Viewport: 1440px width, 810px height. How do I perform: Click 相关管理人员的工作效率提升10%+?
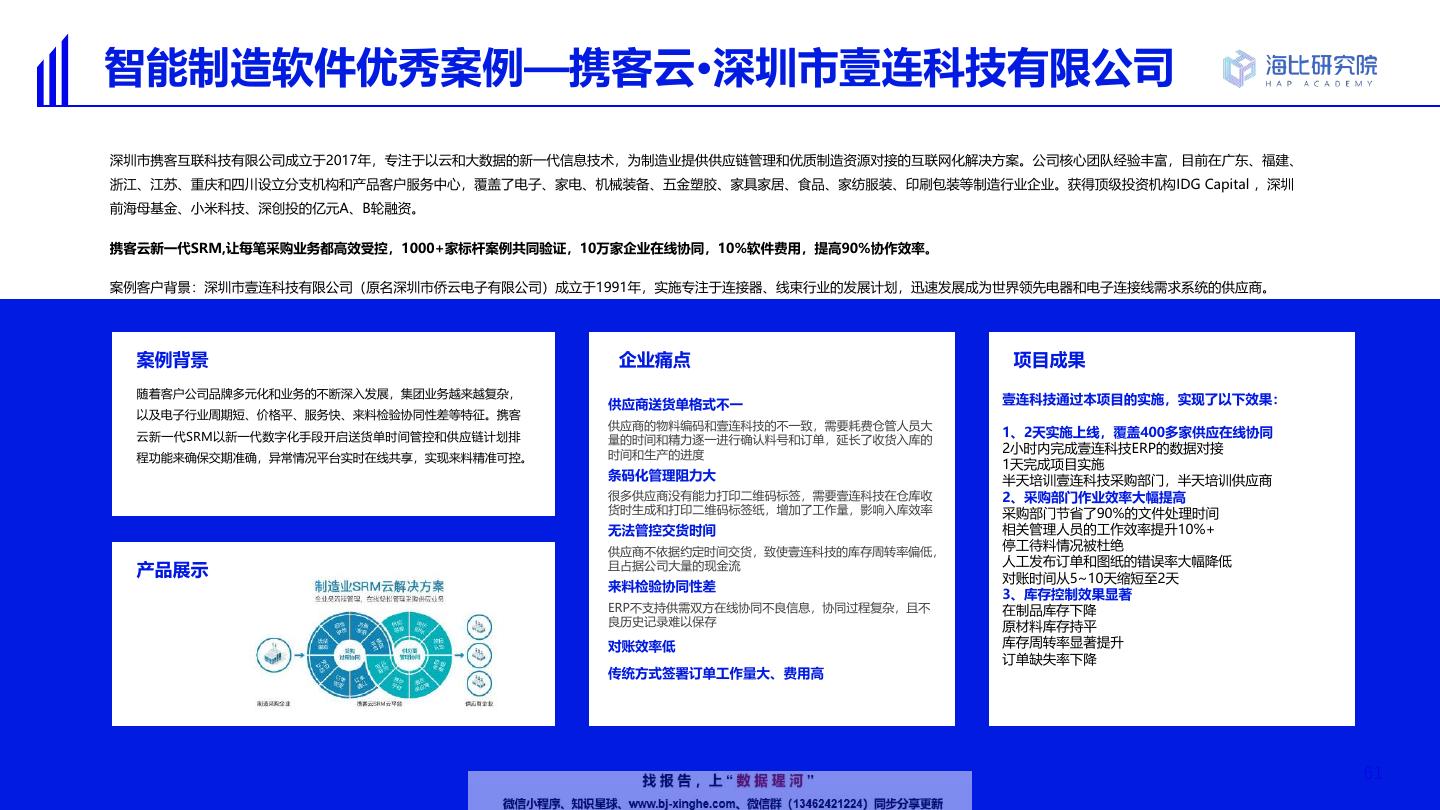click(x=1108, y=529)
